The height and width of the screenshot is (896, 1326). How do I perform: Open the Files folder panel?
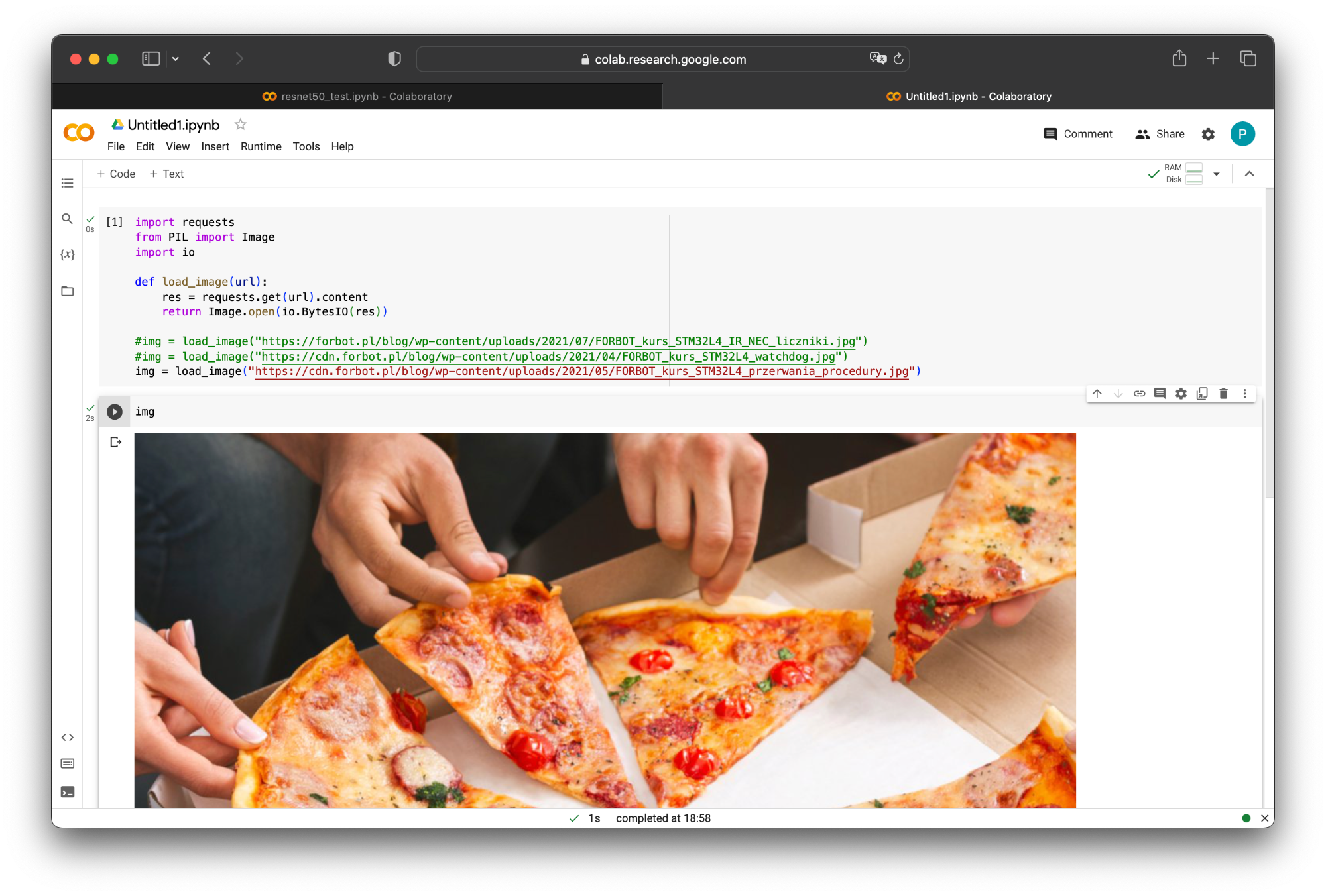tap(67, 291)
